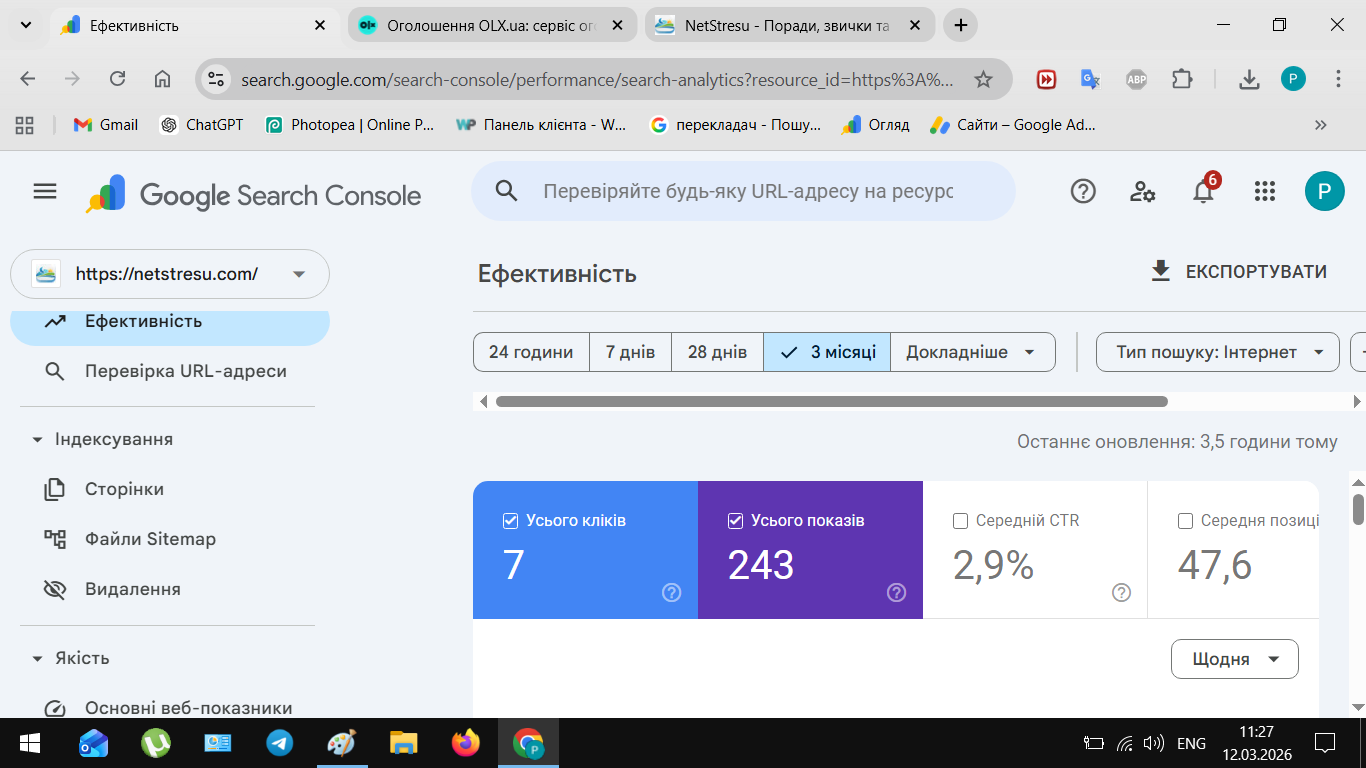Open the Search Console hamburger menu
This screenshot has width=1366, height=768.
[45, 191]
